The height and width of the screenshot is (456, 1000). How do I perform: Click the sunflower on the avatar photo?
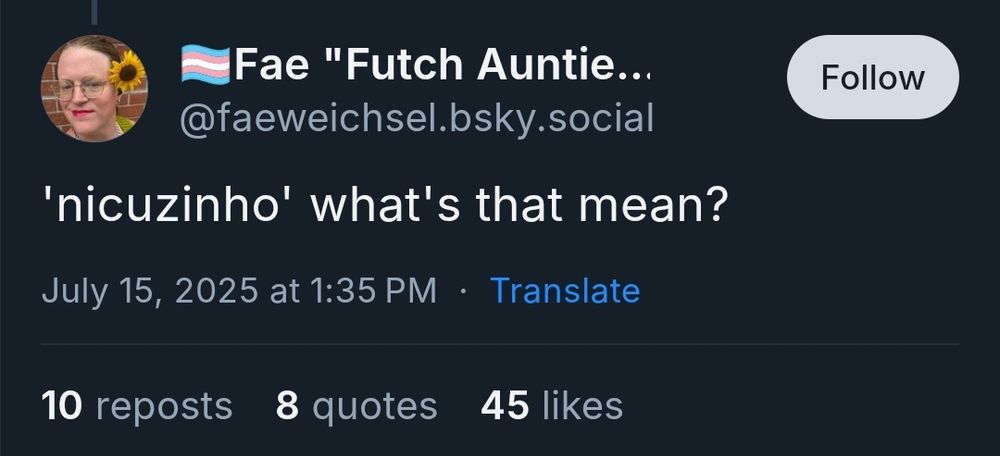[x=127, y=72]
